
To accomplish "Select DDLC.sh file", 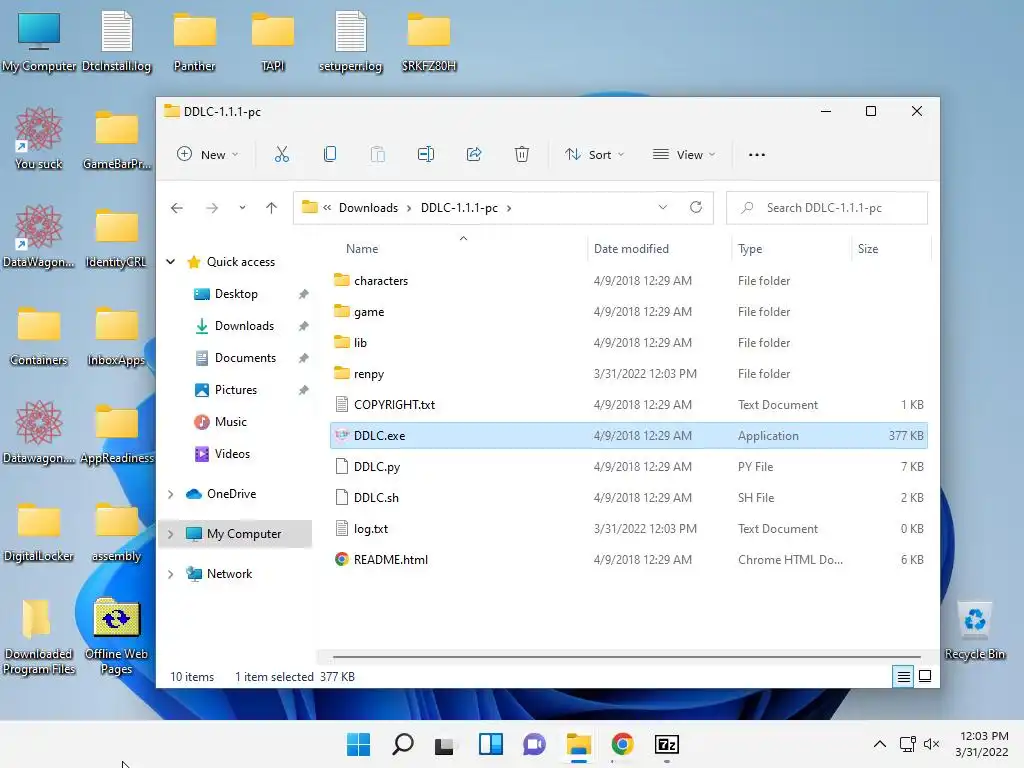I will click(x=628, y=498).
